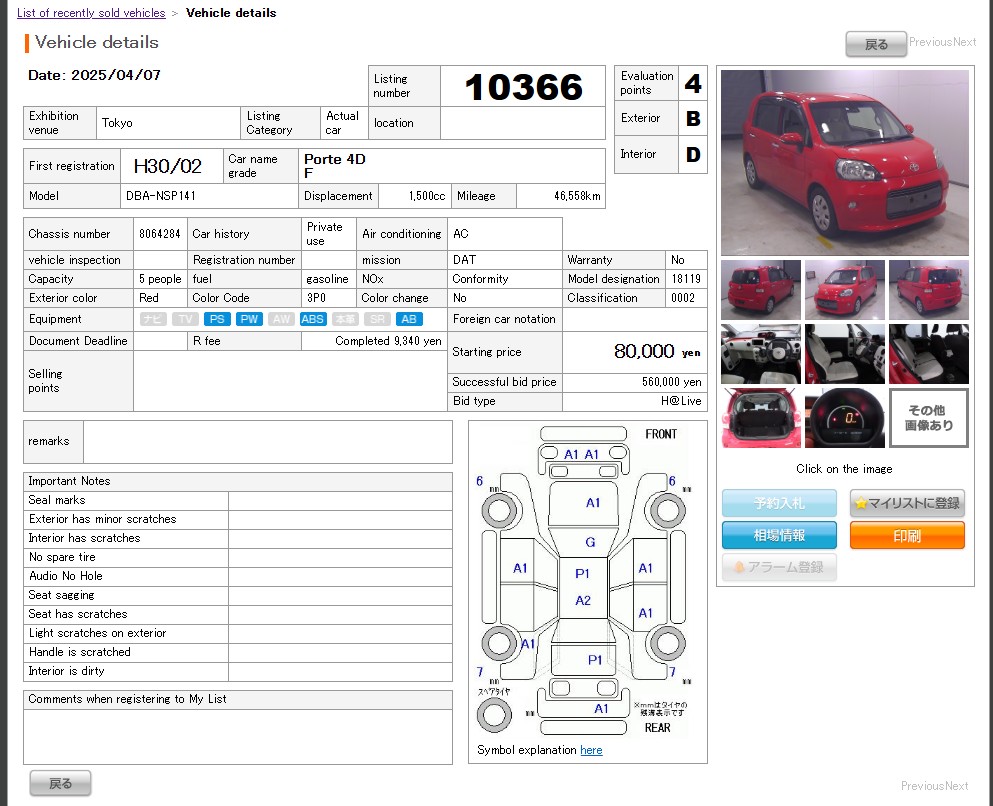Click the A1 mark on hood diagram
Screen dimensions: 993x806
click(x=593, y=503)
